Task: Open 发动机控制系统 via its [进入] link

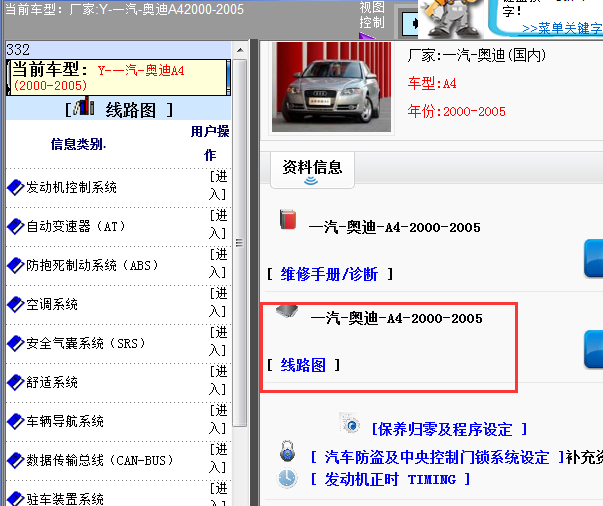Action: 218,186
